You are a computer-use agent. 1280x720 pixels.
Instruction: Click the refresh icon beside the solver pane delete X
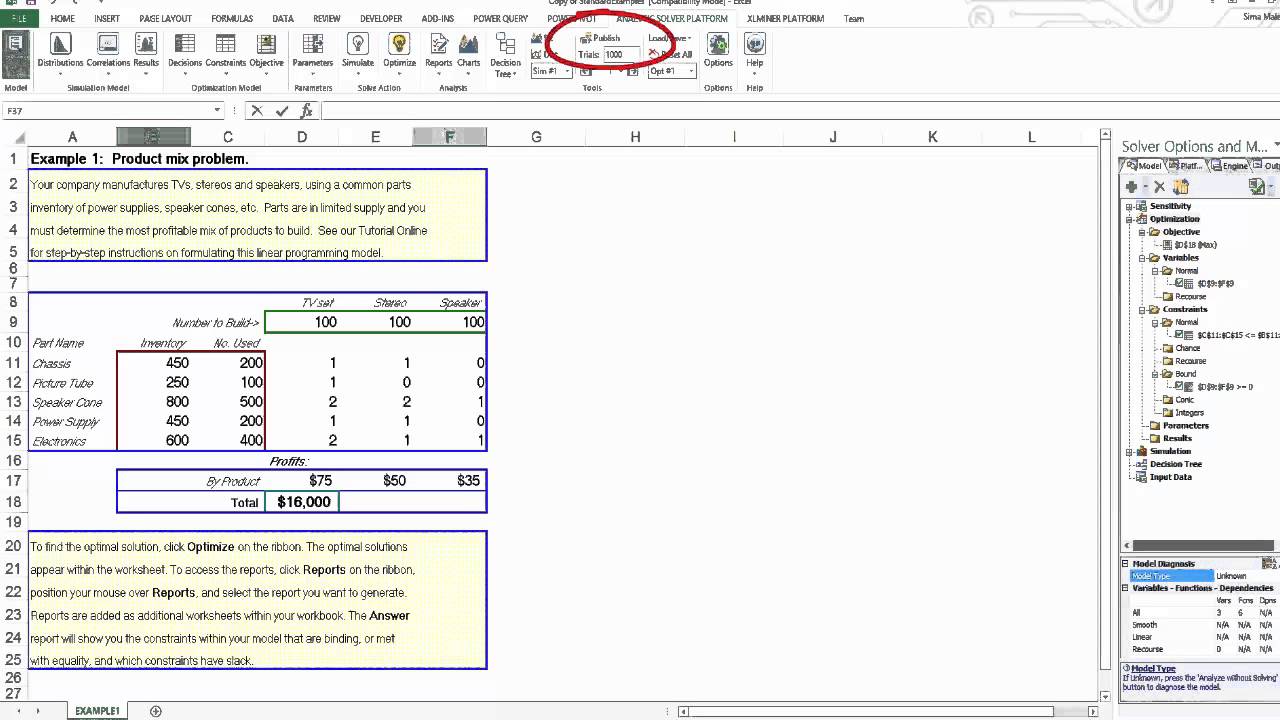[x=1181, y=187]
